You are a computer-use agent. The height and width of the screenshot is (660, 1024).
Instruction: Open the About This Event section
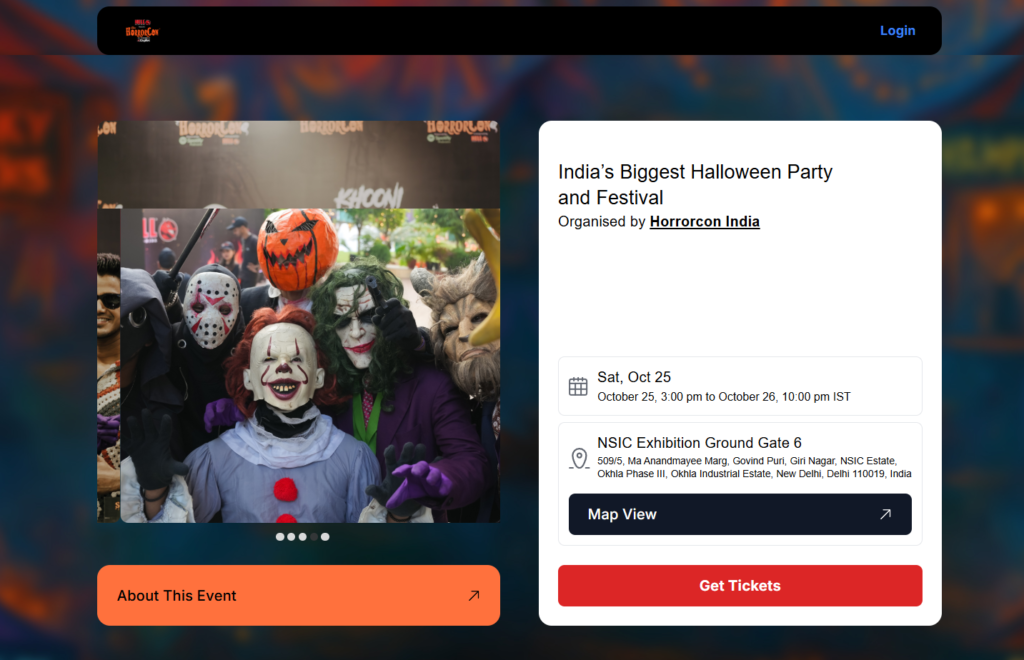[298, 594]
